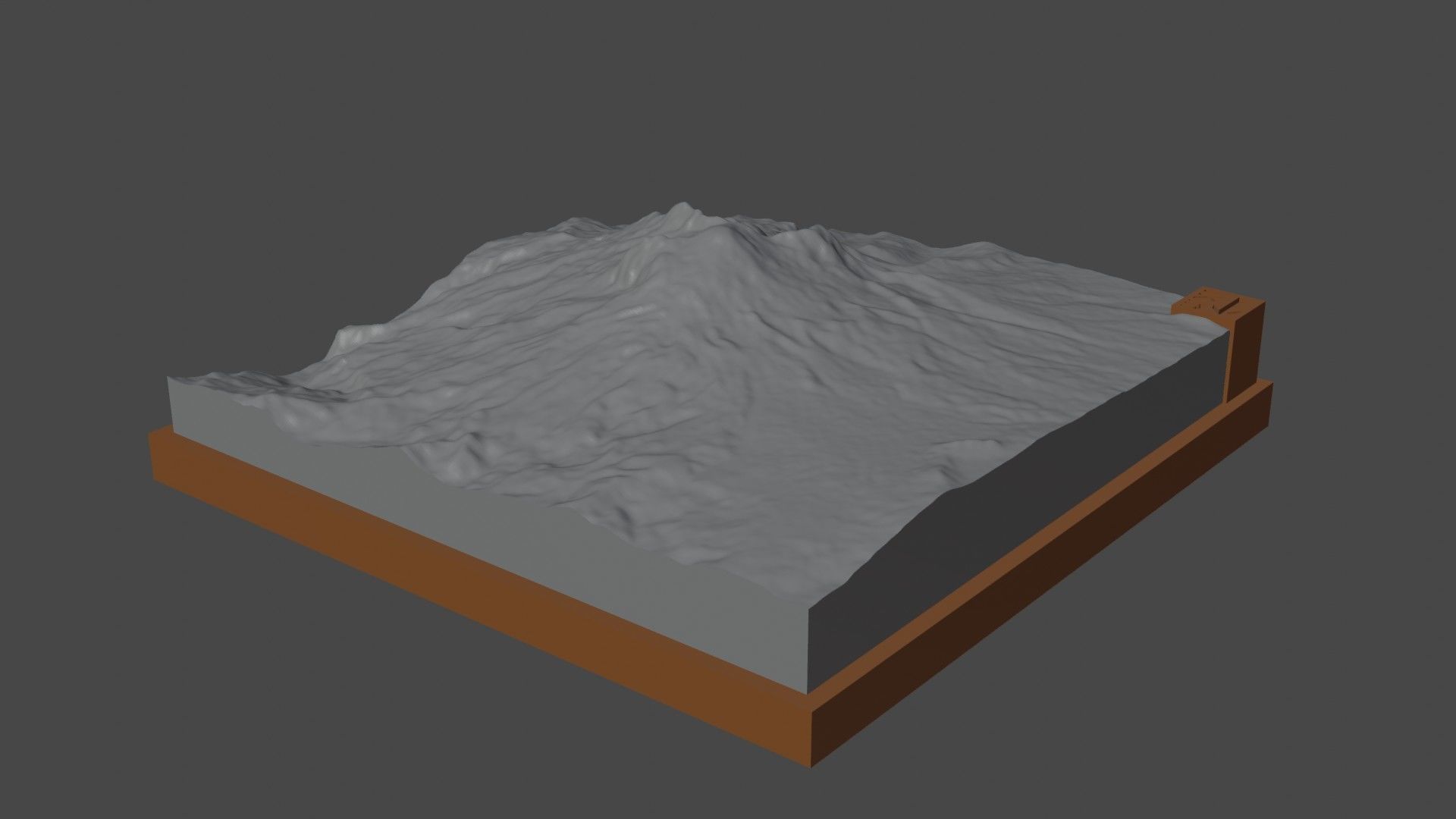Select the diagonal groove on the marker block

click(x=1228, y=306)
